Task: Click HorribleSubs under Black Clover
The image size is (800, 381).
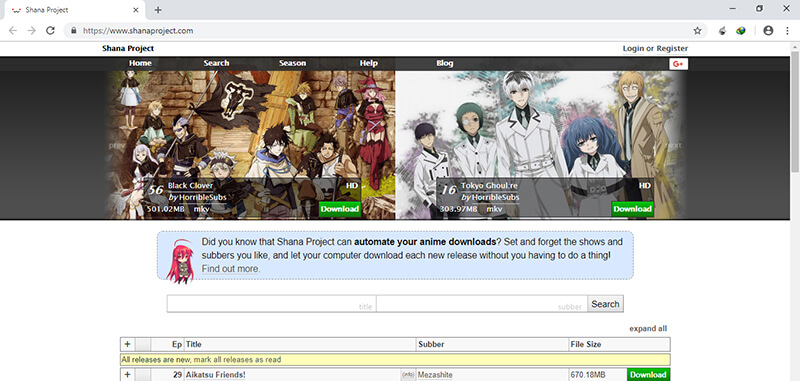Action: tap(203, 197)
